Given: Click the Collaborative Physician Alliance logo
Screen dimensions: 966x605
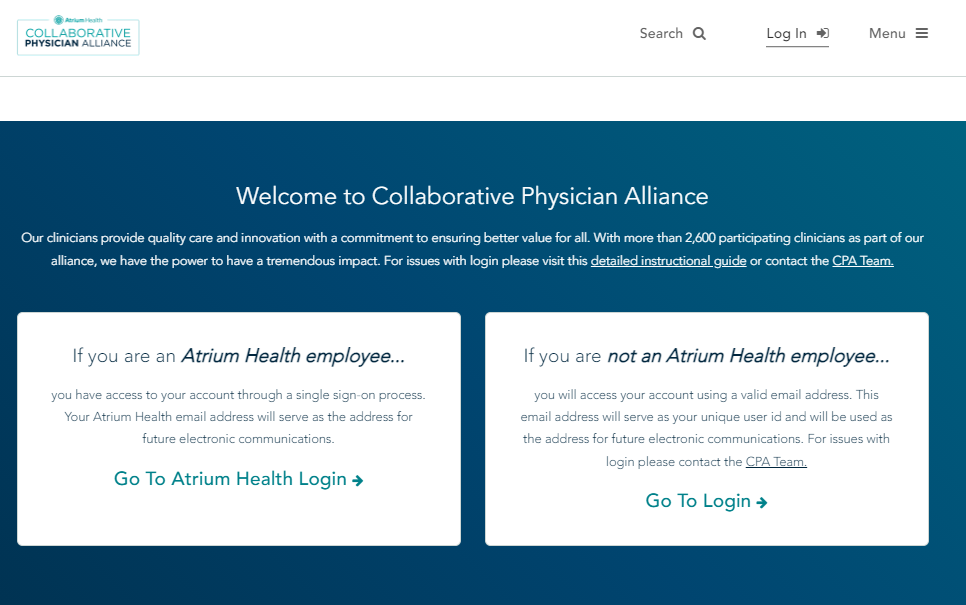Looking at the screenshot, I should coord(78,35).
